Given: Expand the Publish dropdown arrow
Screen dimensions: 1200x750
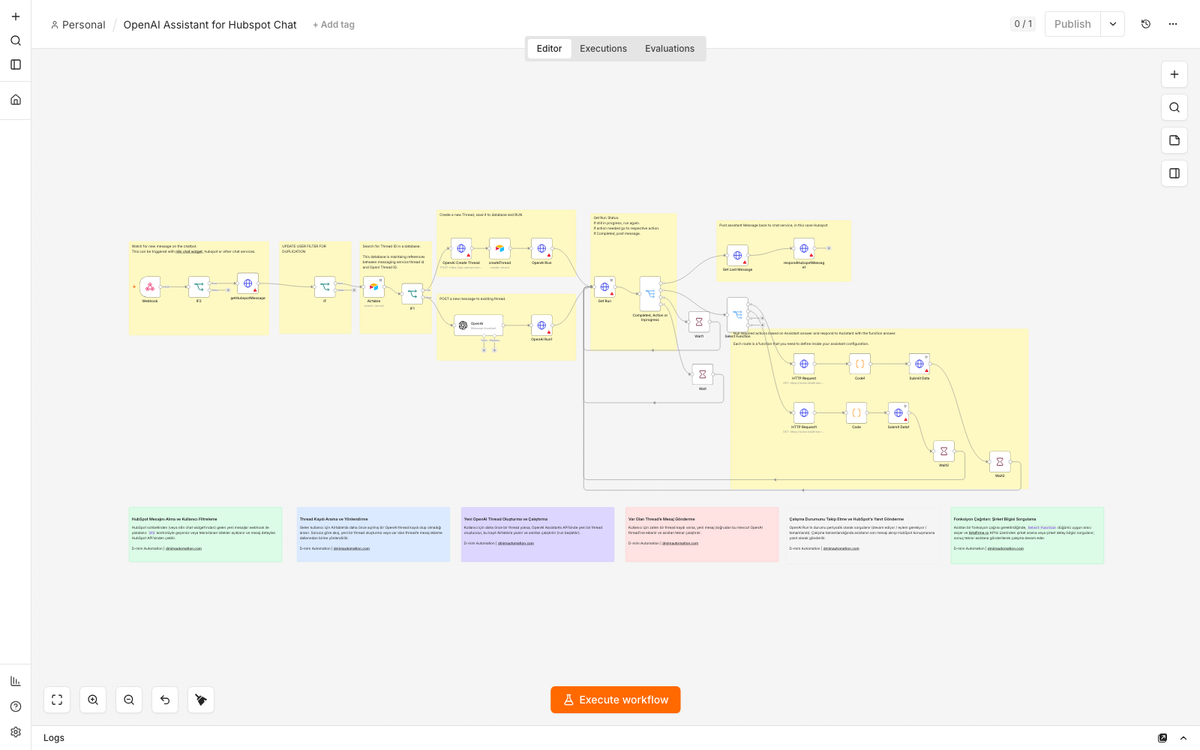Looking at the screenshot, I should point(1113,24).
